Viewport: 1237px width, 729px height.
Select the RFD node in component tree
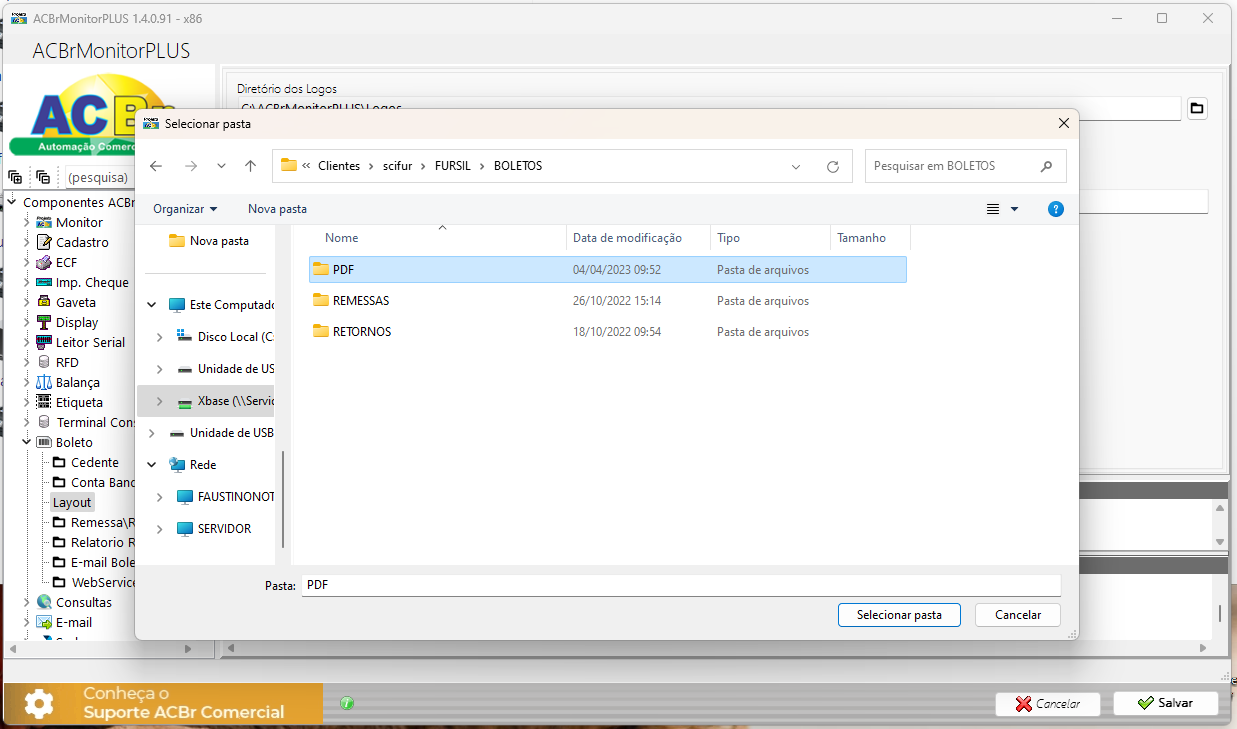pos(67,362)
